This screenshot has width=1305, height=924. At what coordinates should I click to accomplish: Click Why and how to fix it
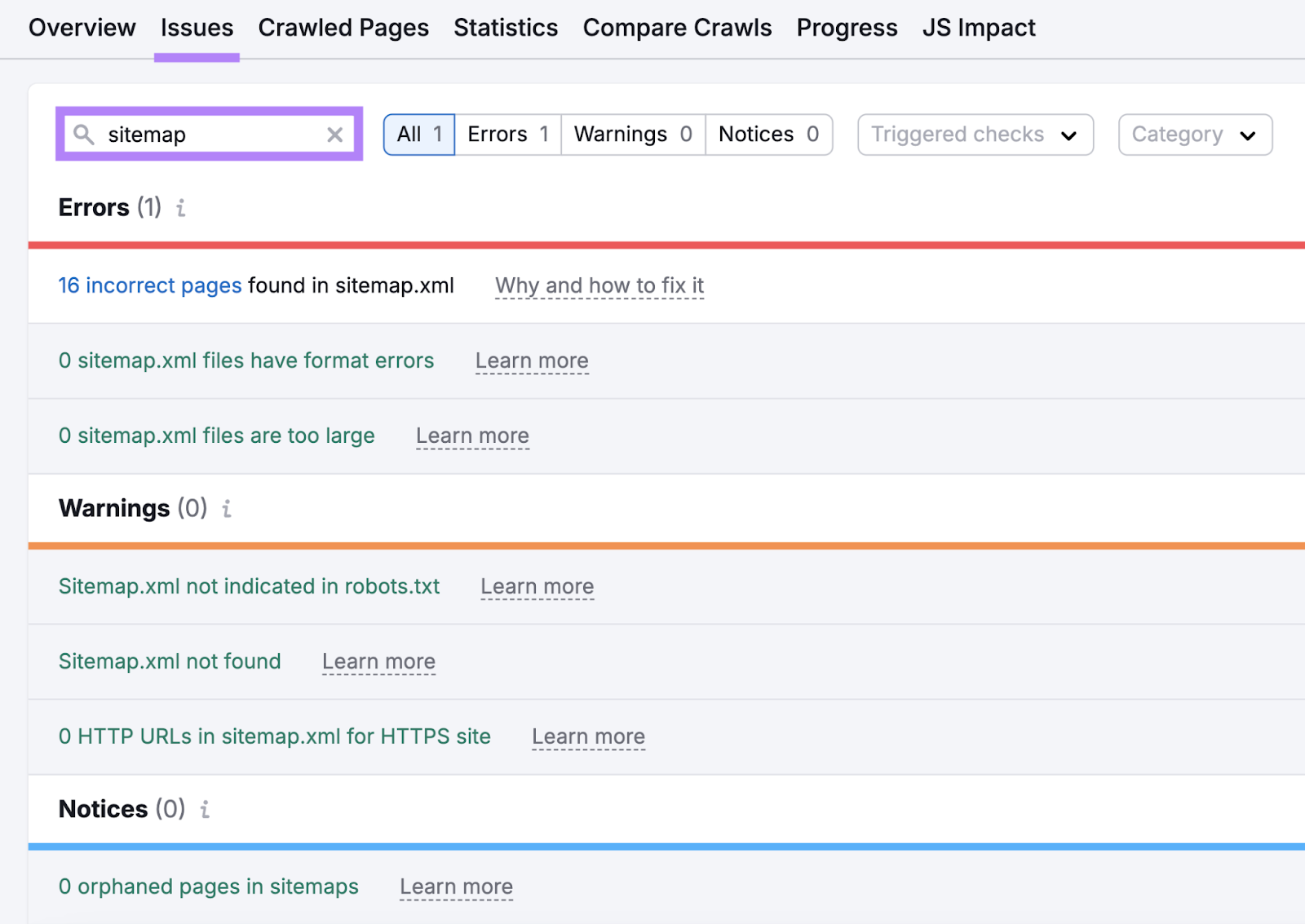click(599, 285)
